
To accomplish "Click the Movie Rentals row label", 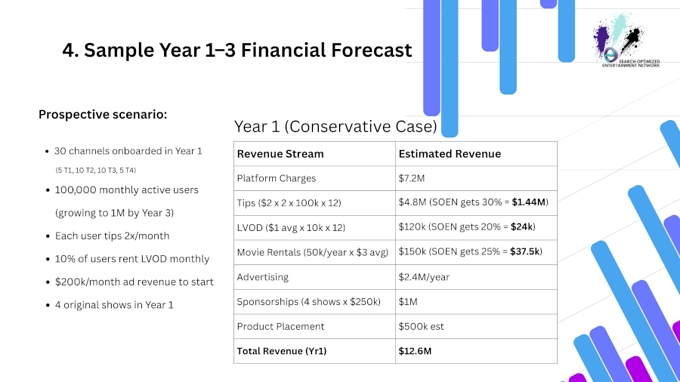I will coord(312,252).
